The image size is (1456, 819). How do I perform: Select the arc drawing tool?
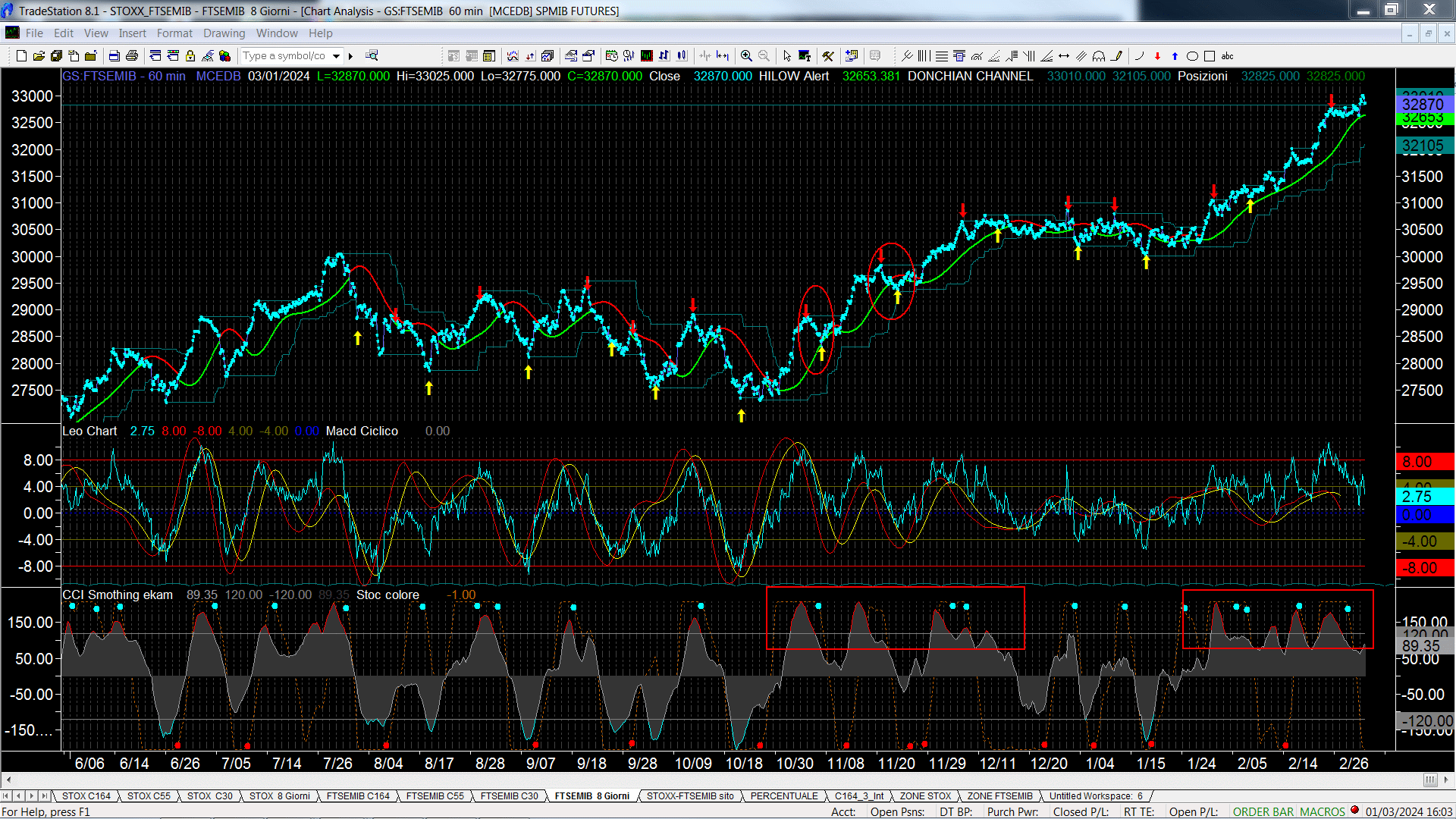(1140, 55)
